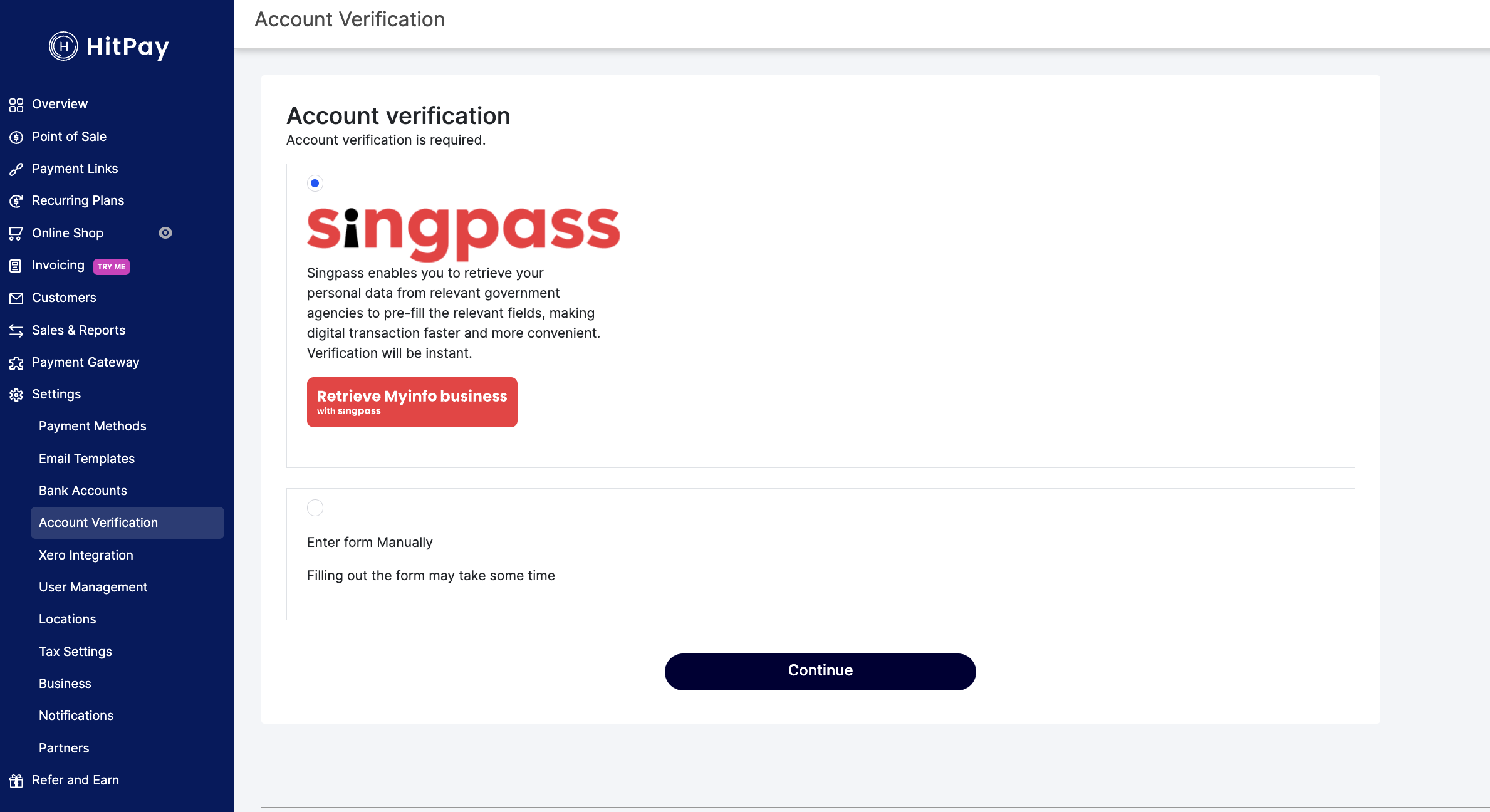Image resolution: width=1490 pixels, height=812 pixels.
Task: Collapse the Settings menu section
Action: point(56,394)
